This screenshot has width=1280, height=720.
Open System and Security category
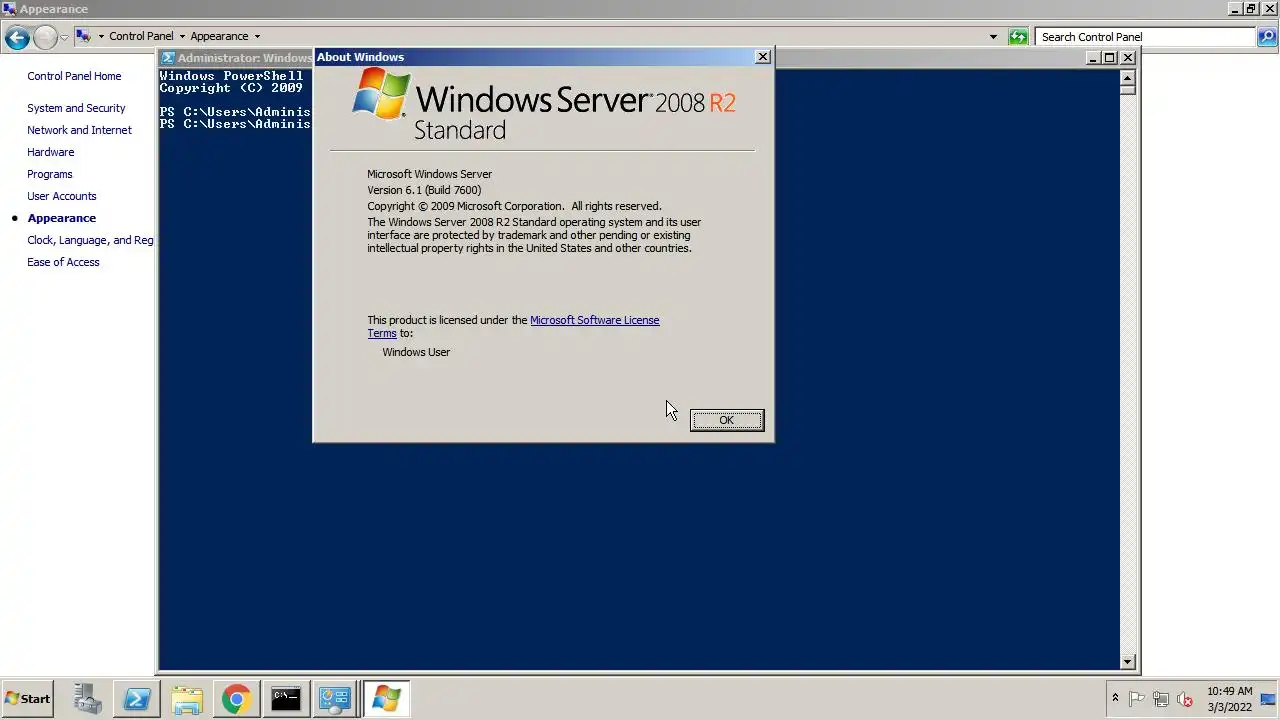click(x=76, y=108)
